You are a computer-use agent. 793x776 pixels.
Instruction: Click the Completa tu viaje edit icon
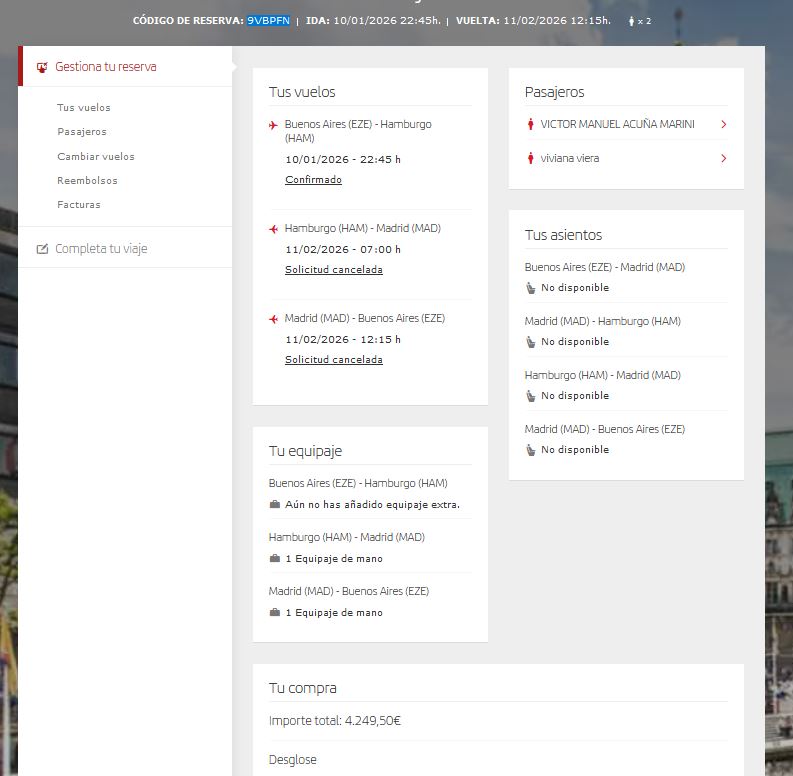(x=42, y=249)
